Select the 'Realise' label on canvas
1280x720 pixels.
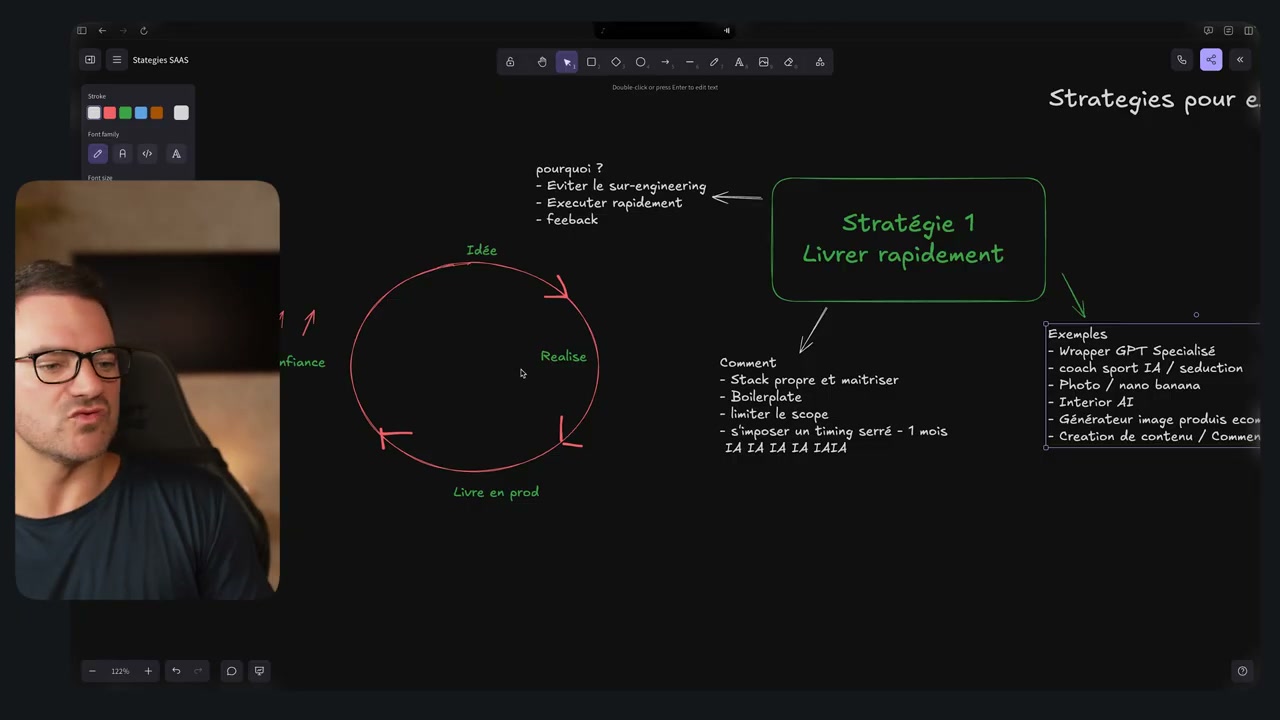pyautogui.click(x=563, y=356)
